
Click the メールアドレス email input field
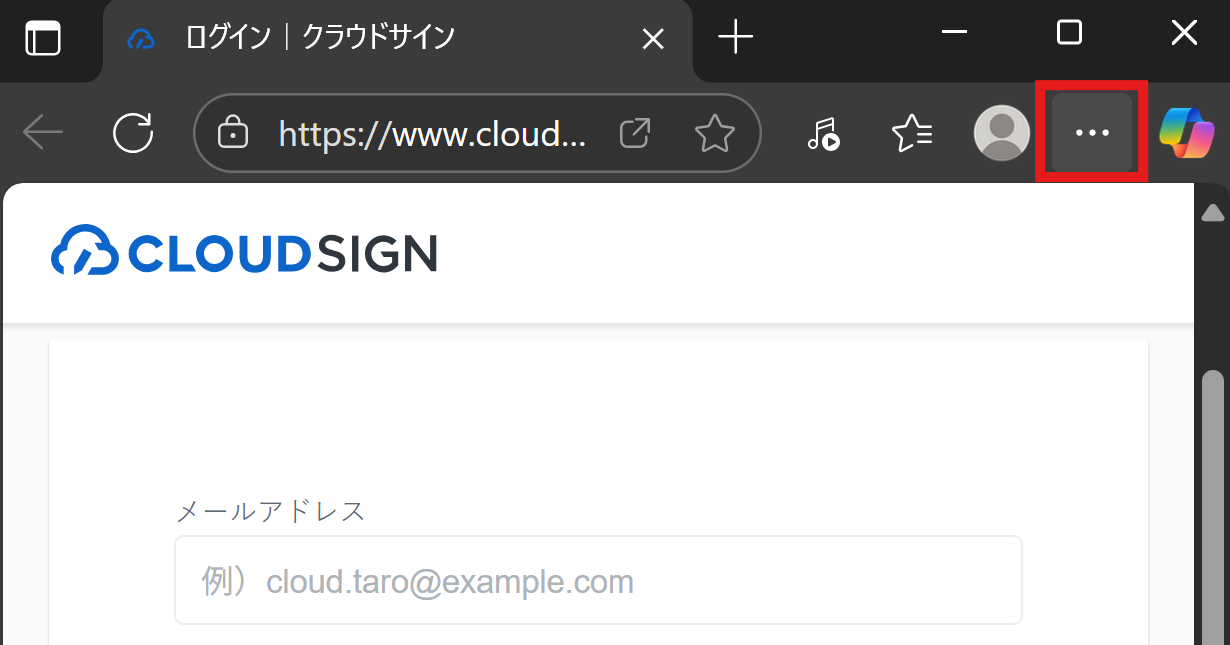click(x=598, y=581)
